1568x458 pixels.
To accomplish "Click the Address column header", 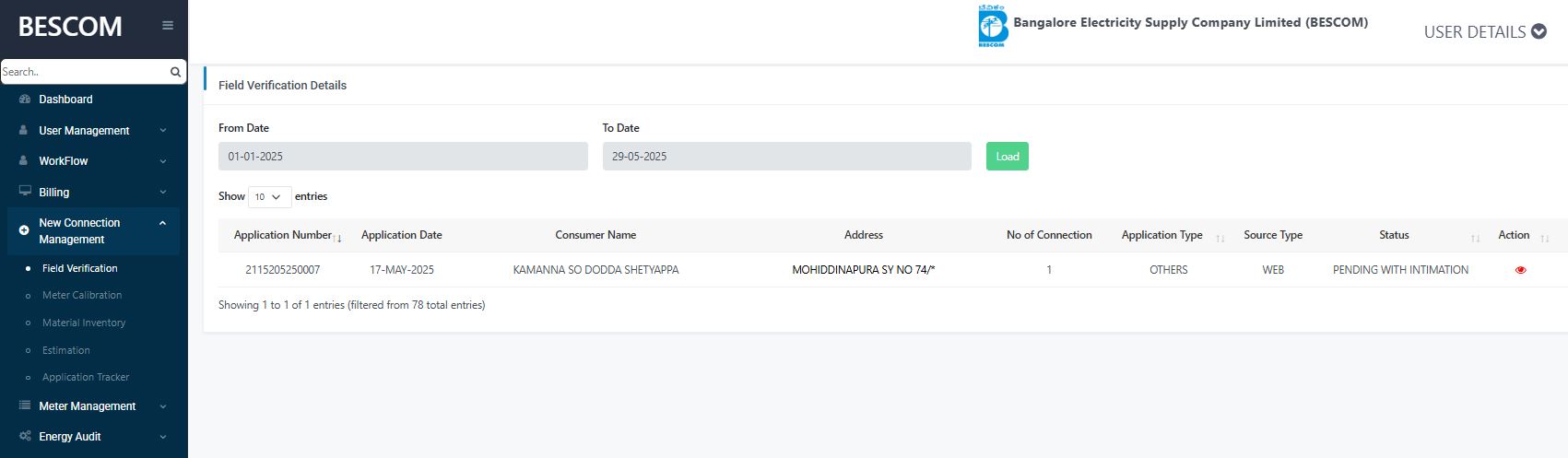I will (864, 235).
